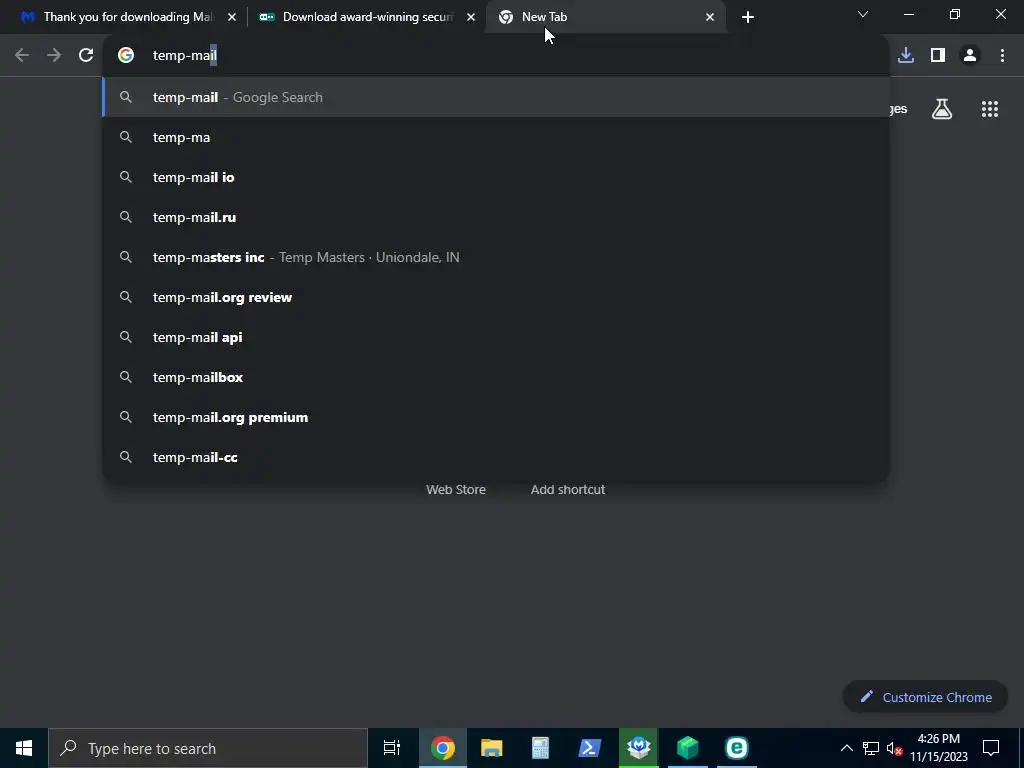Open the green cube taskbar app

(687, 748)
